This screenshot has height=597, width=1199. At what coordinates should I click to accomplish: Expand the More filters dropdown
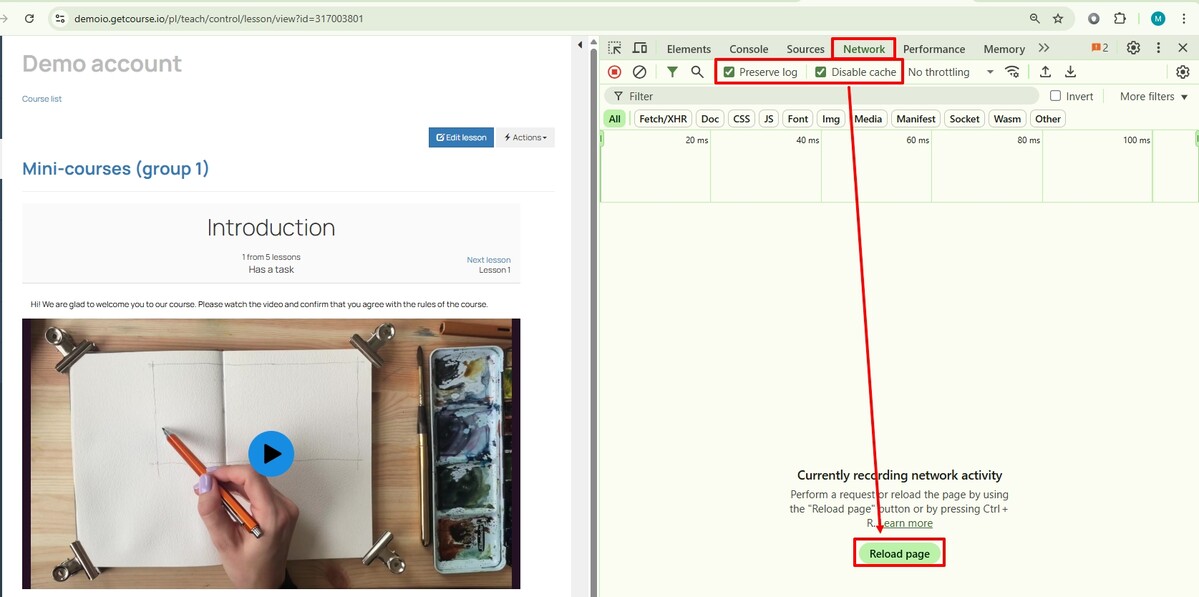pos(1153,96)
